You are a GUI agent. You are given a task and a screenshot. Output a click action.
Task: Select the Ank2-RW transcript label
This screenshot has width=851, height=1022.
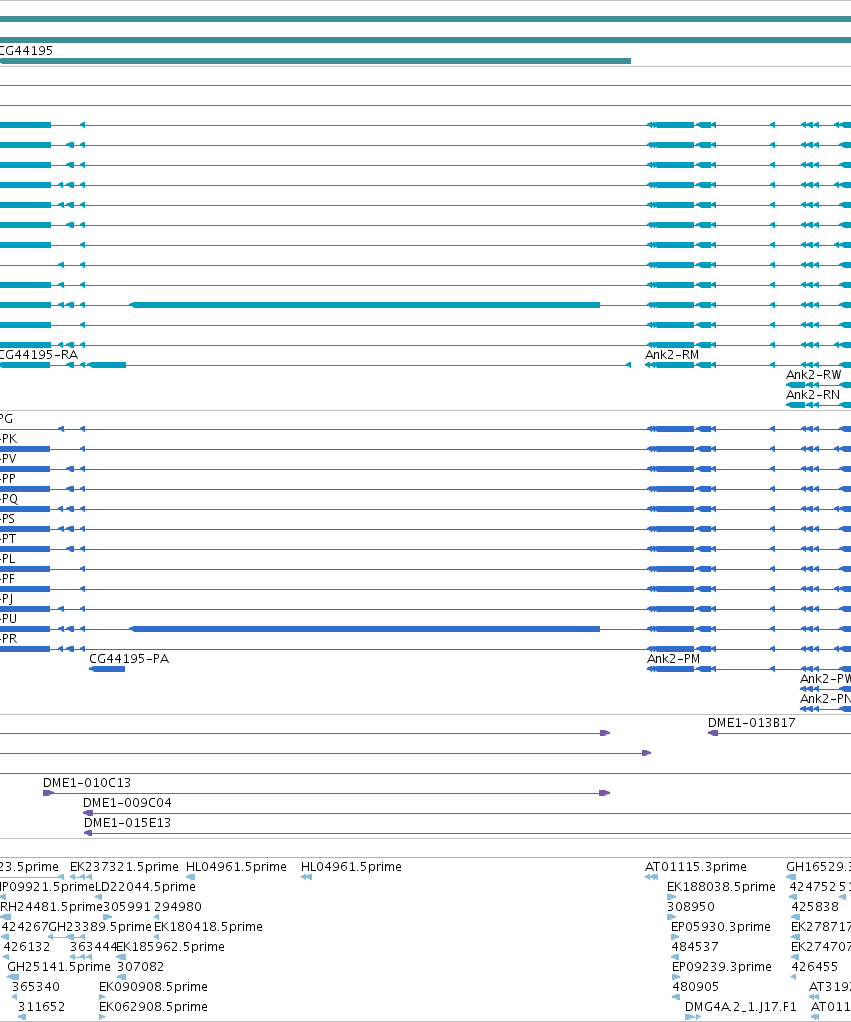(813, 375)
